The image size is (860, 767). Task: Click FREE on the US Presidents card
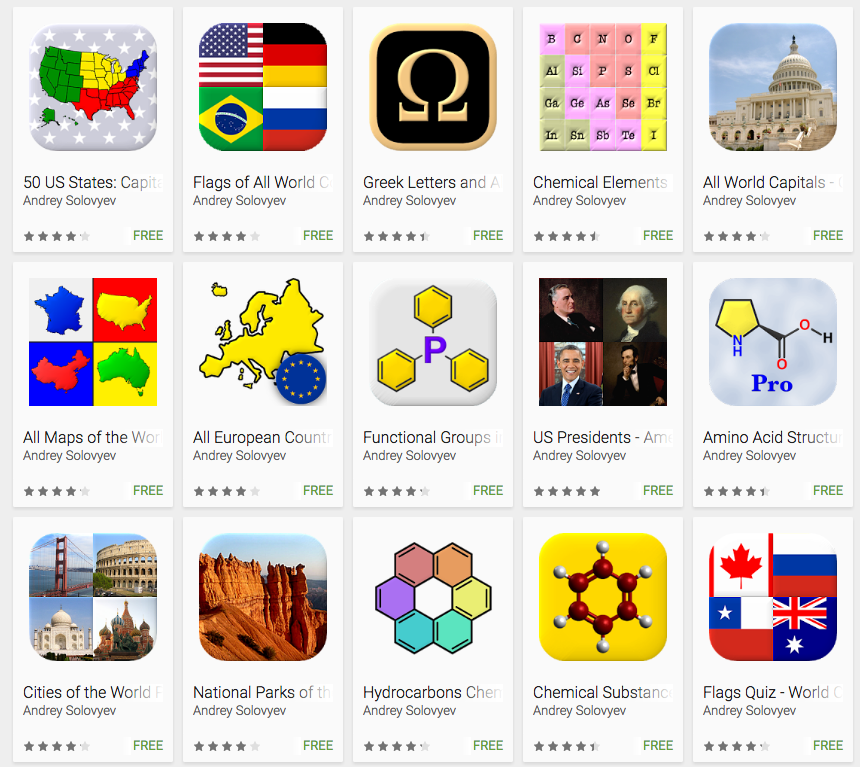pos(658,490)
